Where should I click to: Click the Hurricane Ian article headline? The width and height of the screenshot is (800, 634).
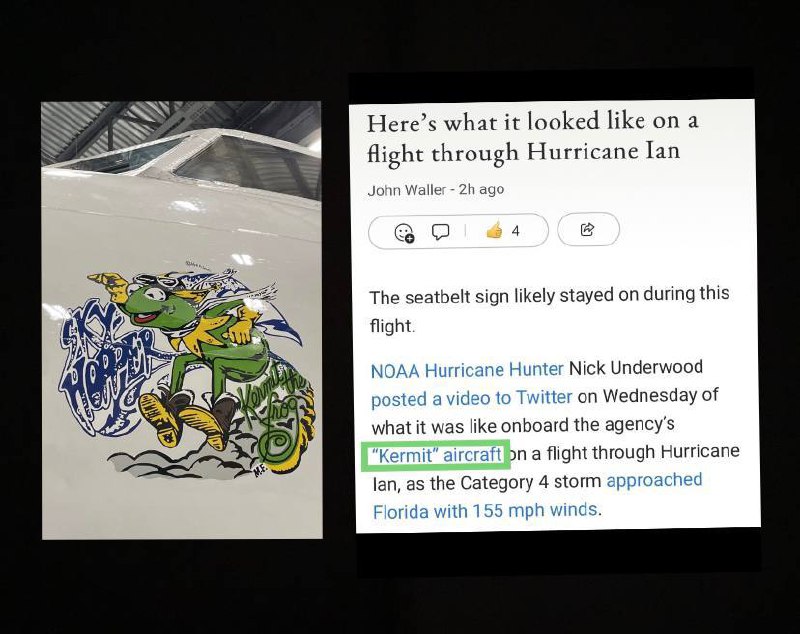pos(532,137)
